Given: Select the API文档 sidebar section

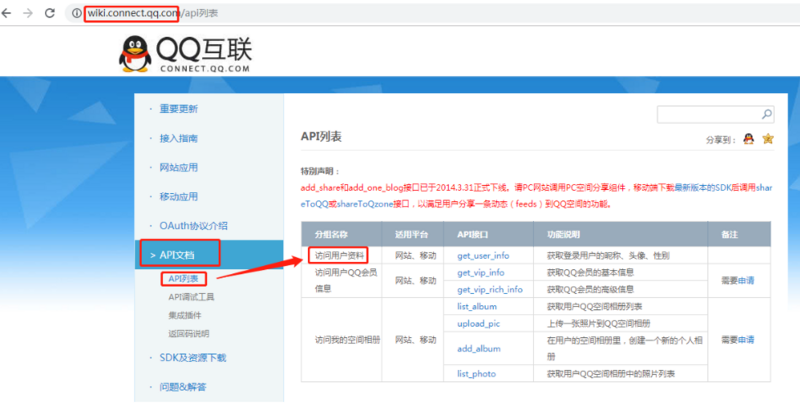Looking at the screenshot, I should [x=209, y=255].
